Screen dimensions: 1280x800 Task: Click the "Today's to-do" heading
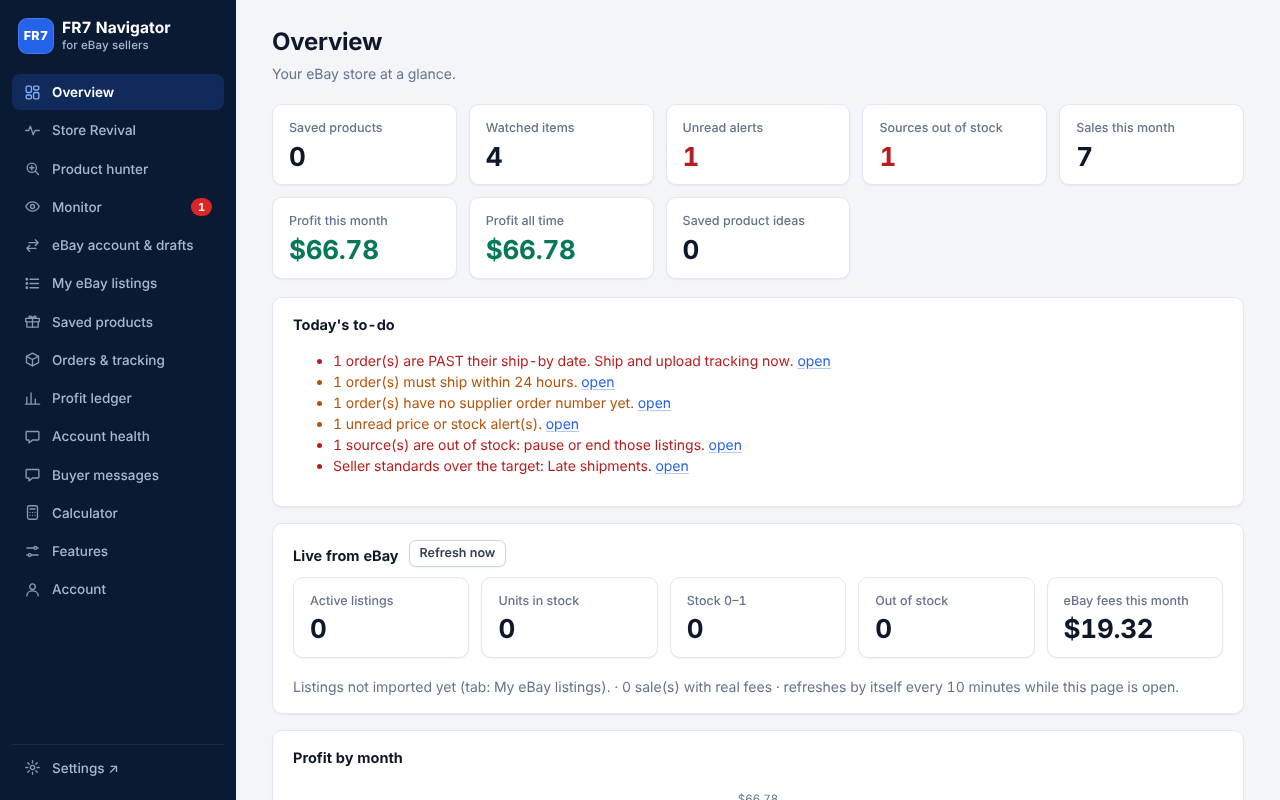point(344,325)
